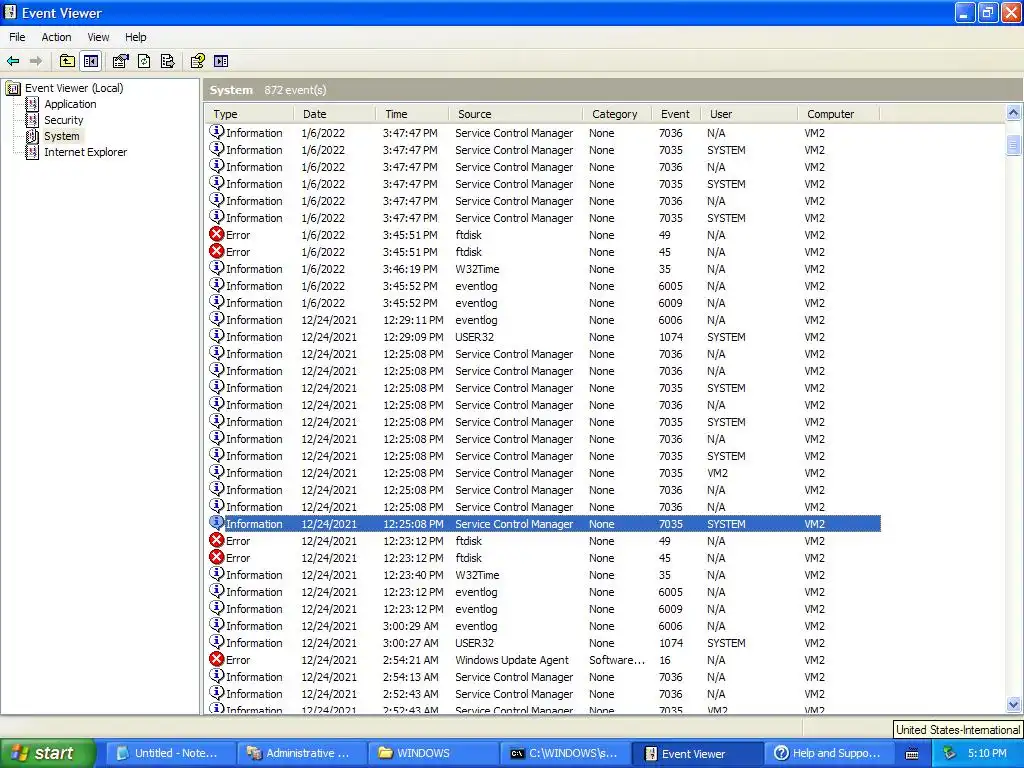Image resolution: width=1024 pixels, height=768 pixels.
Task: Select the eventlog row at 3:00:29 AM
Action: 543,626
